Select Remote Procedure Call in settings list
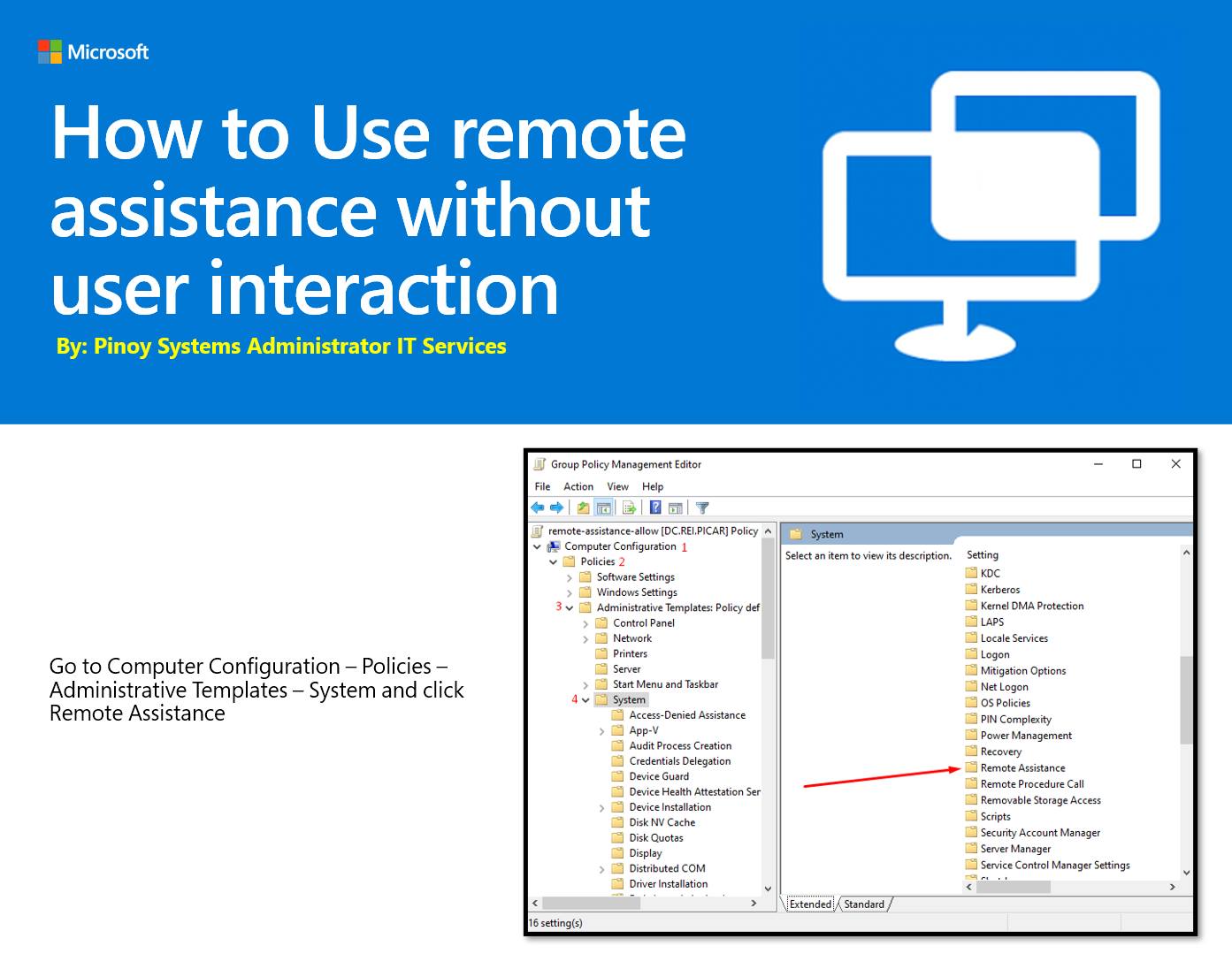The width and height of the screenshot is (1232, 954). click(1032, 784)
